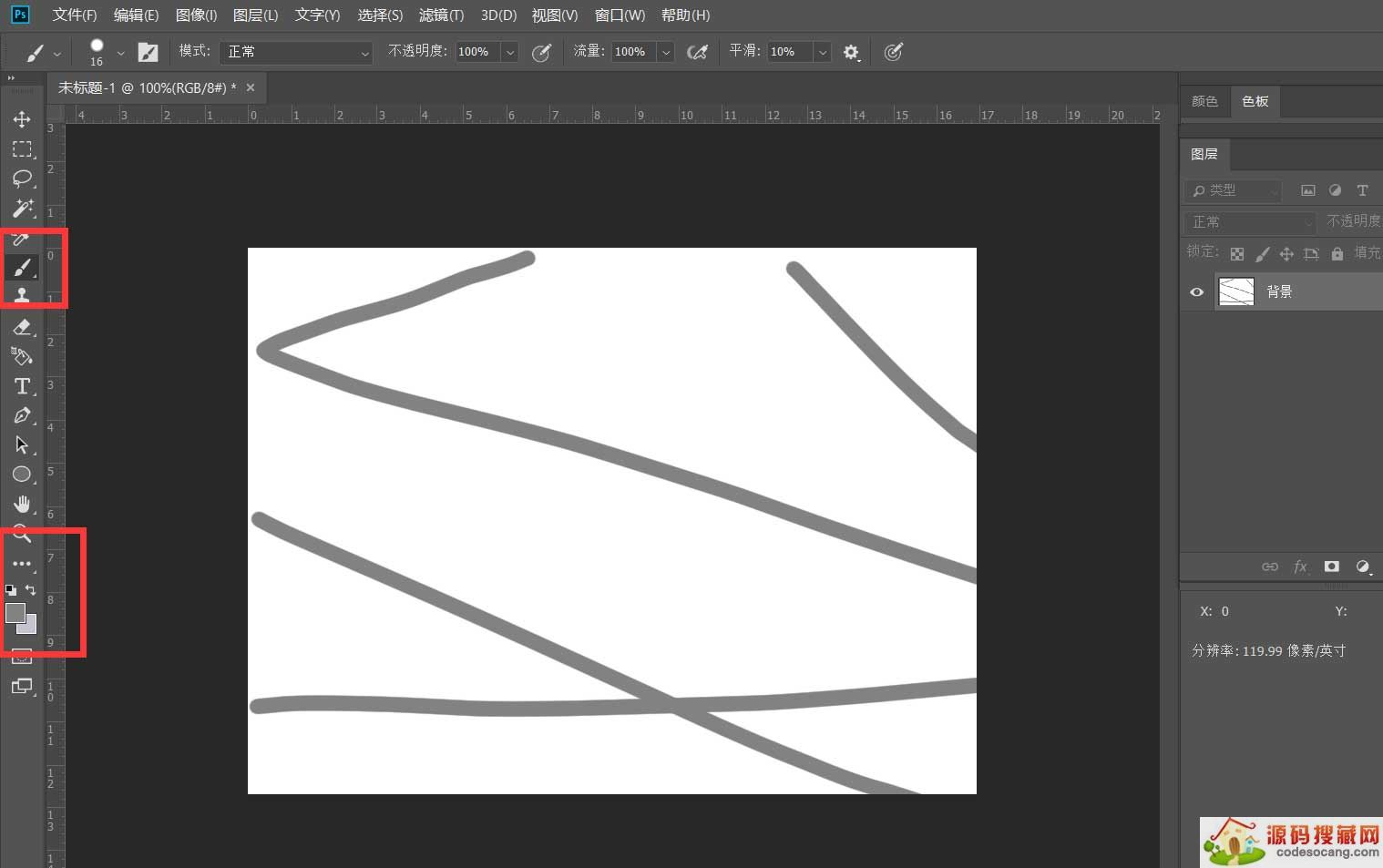1383x868 pixels.
Task: Select the Lasso tool
Action: click(x=22, y=179)
